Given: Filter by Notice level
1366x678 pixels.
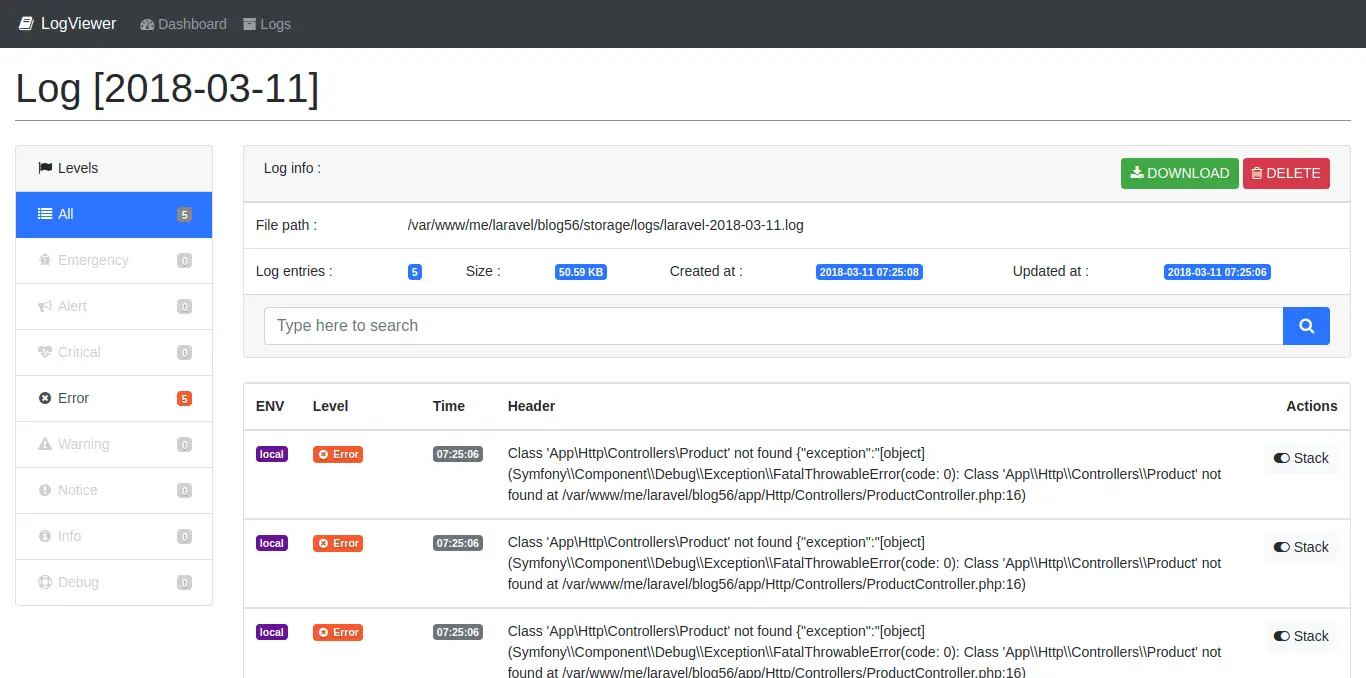Looking at the screenshot, I should pyautogui.click(x=114, y=490).
